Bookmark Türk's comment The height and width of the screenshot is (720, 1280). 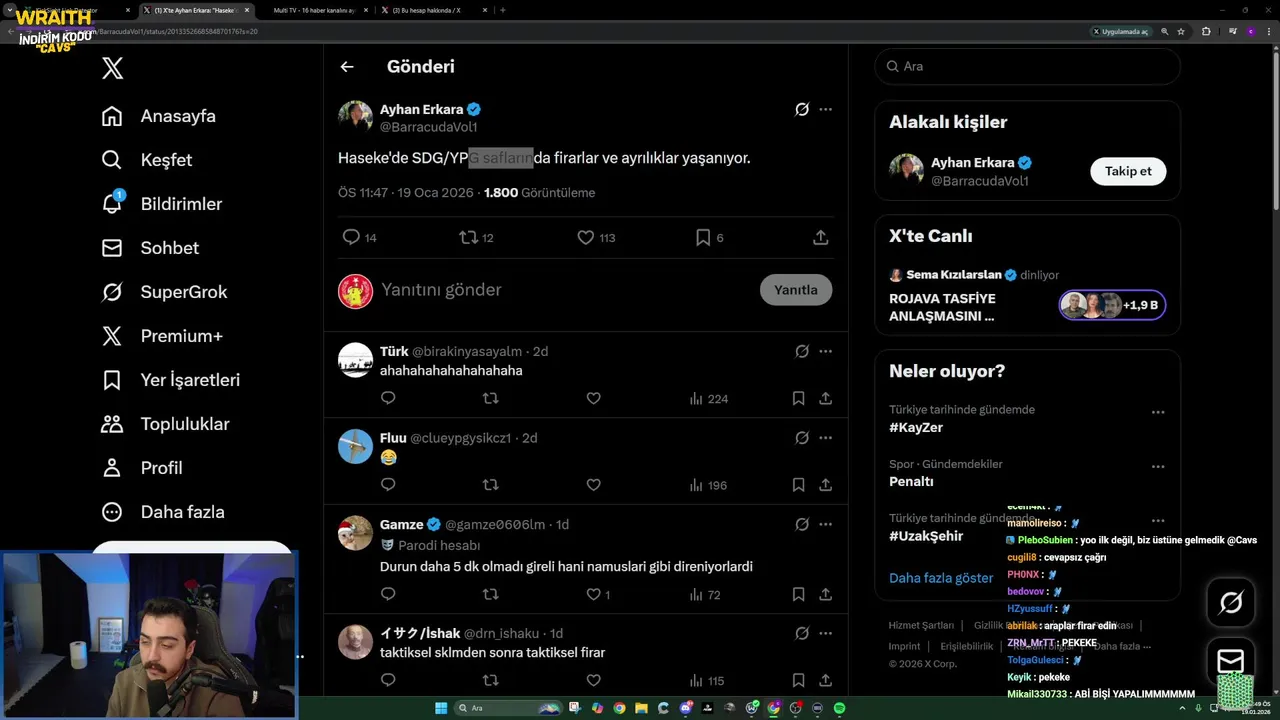[798, 398]
